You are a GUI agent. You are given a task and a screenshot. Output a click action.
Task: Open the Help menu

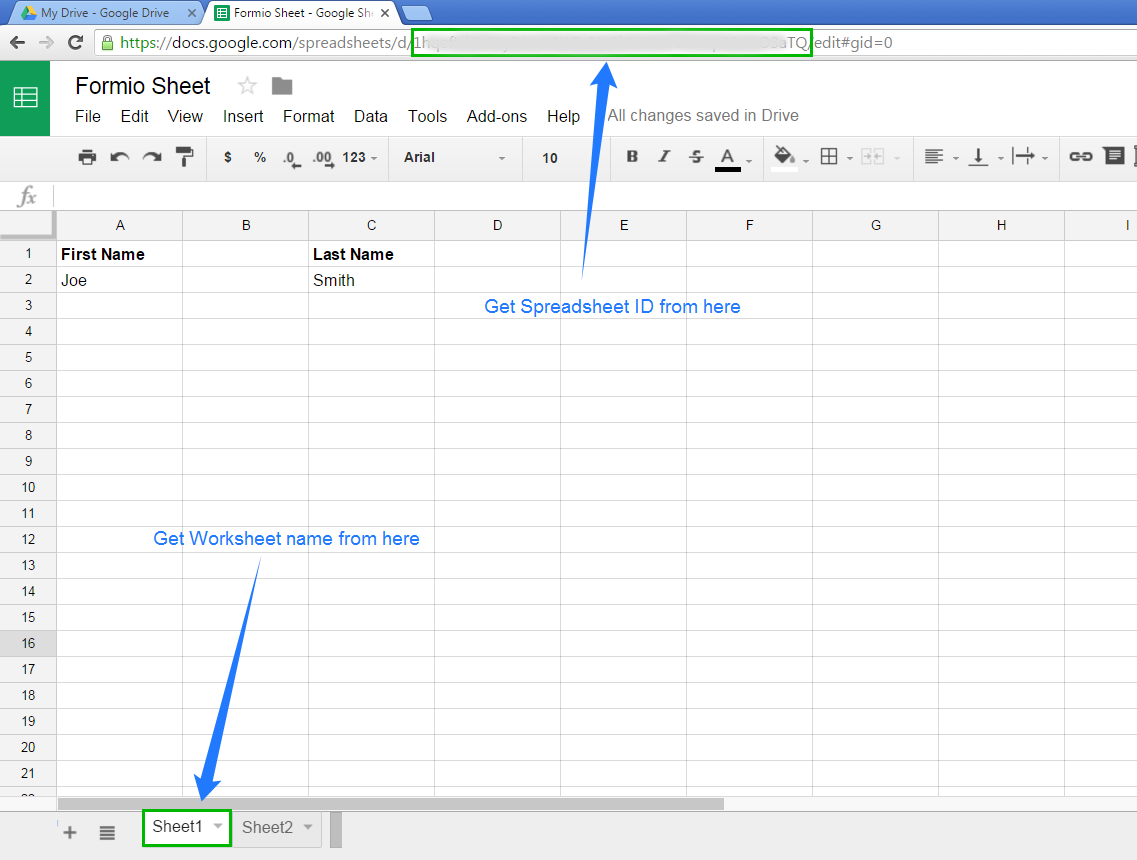point(563,116)
